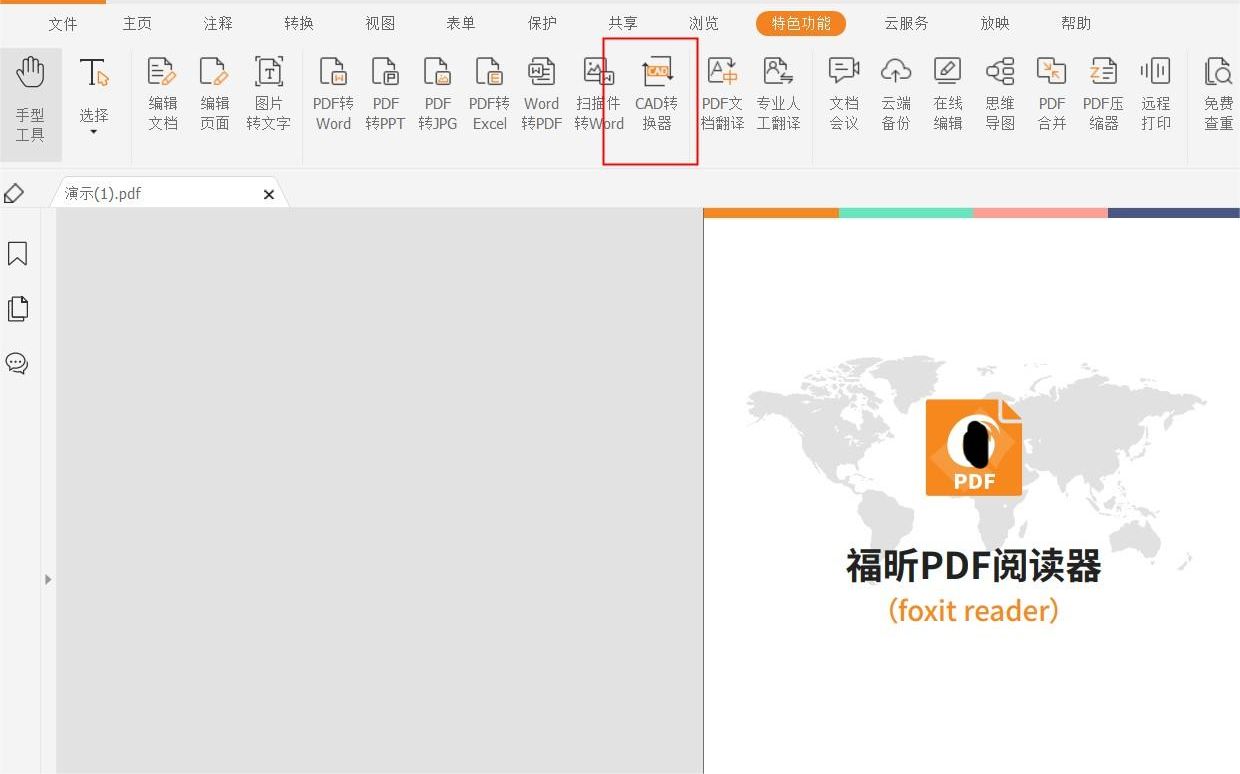Switch to the 主页 (Home) tab
Viewport: 1240px width, 774px height.
click(x=137, y=23)
